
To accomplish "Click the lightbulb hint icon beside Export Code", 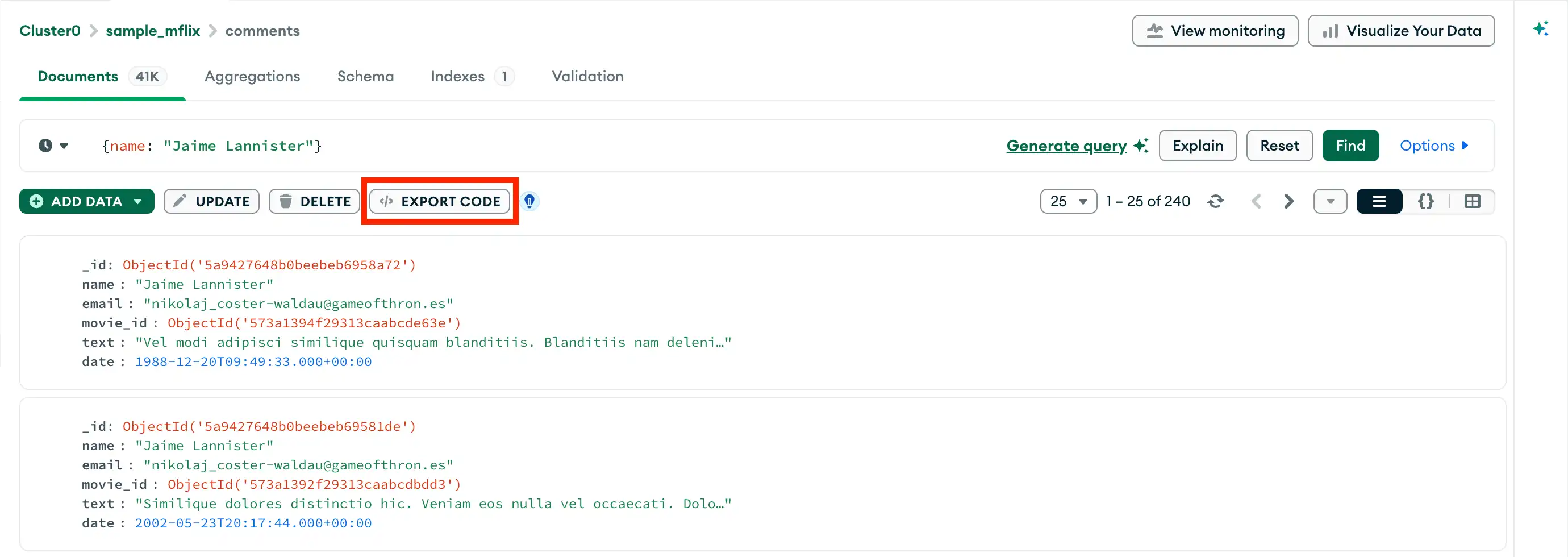I will click(x=529, y=201).
